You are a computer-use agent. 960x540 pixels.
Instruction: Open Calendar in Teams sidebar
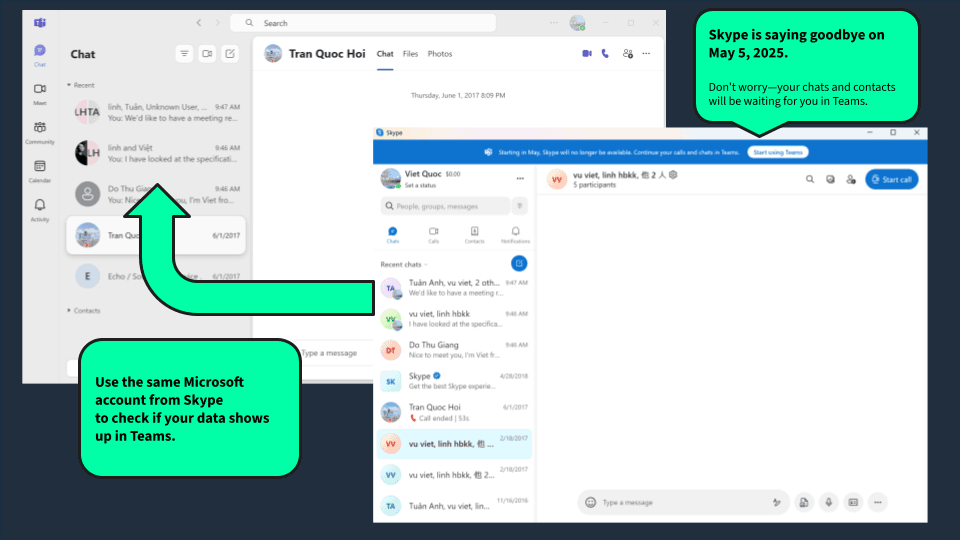pos(40,171)
